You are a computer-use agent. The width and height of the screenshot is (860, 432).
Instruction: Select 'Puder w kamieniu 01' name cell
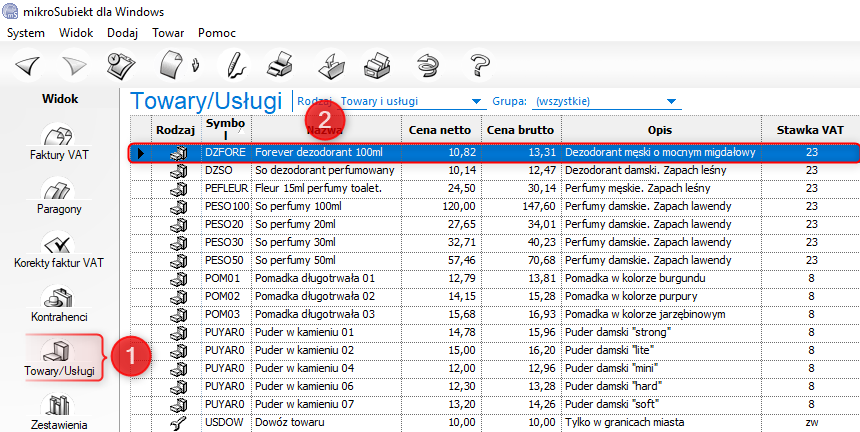[x=326, y=333]
